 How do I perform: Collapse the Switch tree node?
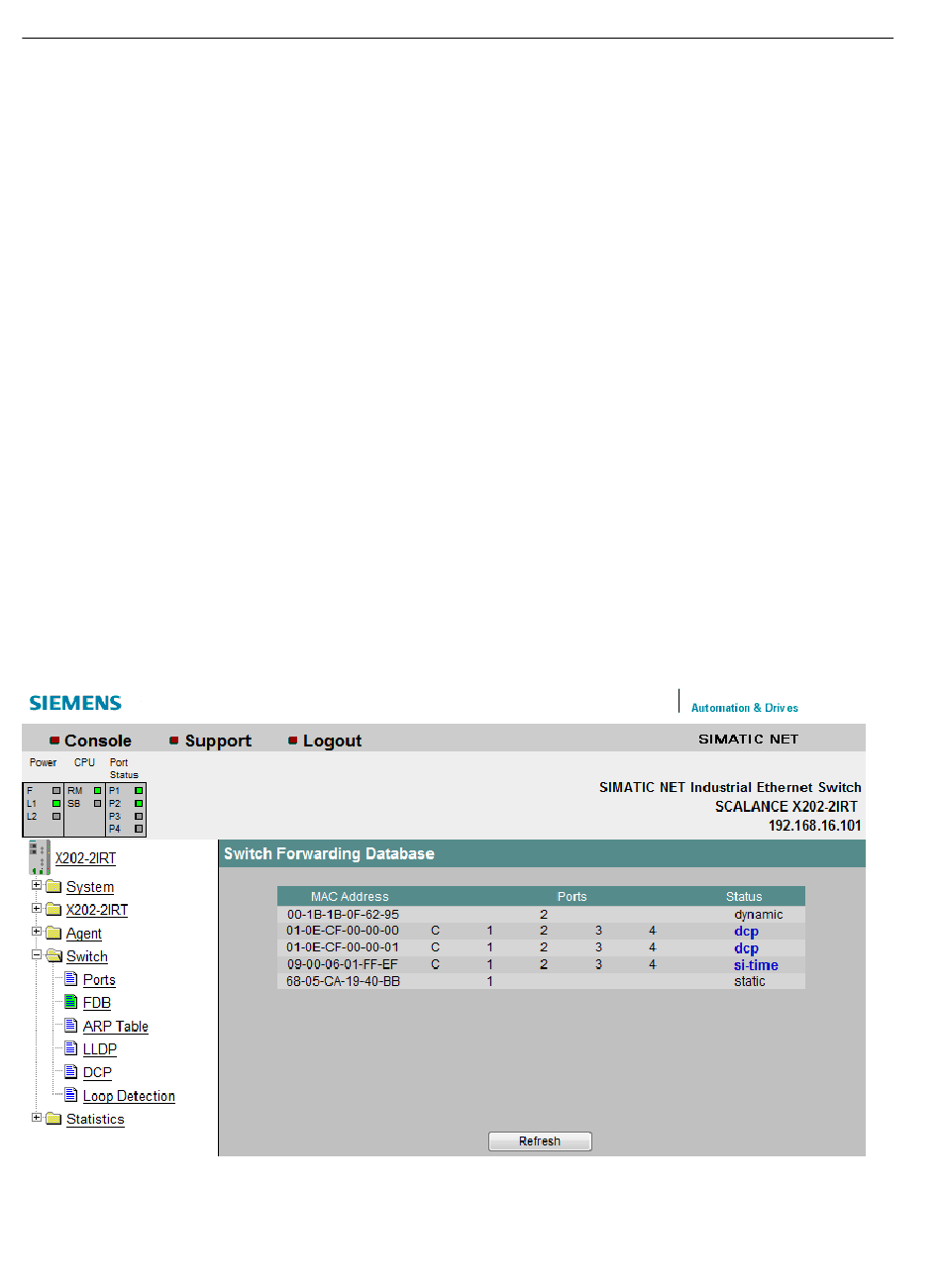37,954
